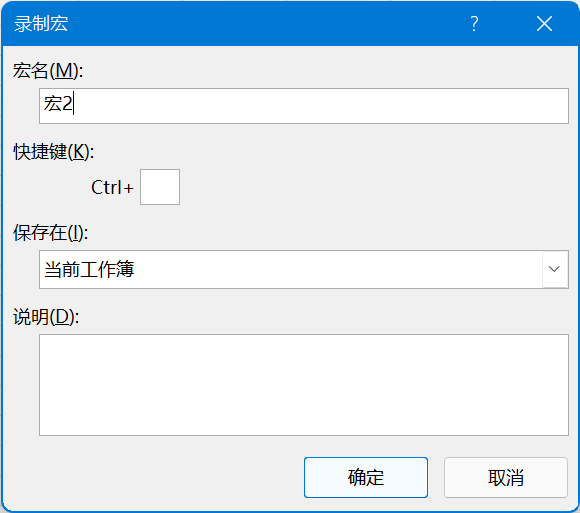
Task: Click the empty blue title bar area
Action: [x=259, y=24]
